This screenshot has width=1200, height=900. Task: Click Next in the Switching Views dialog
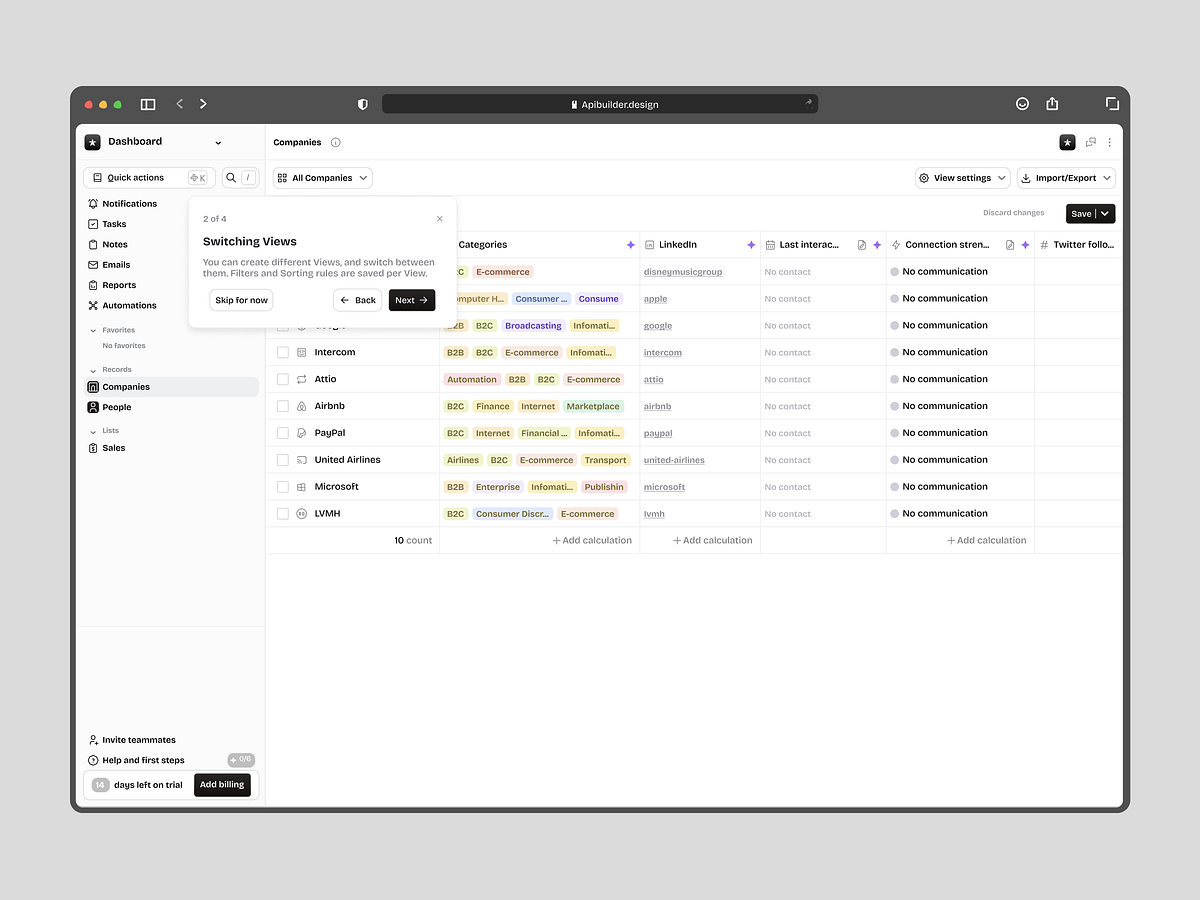411,299
